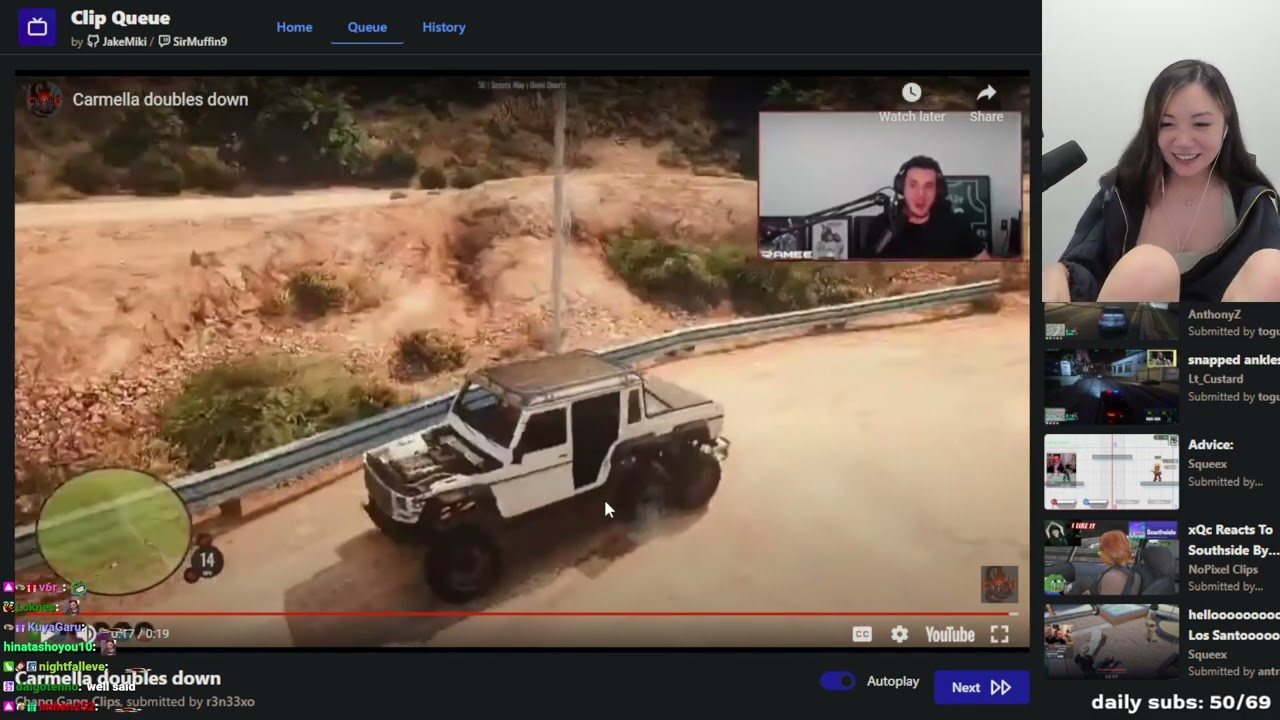The width and height of the screenshot is (1280, 720).
Task: Select the 'snapped ankles' clip thumbnail
Action: pos(1111,387)
